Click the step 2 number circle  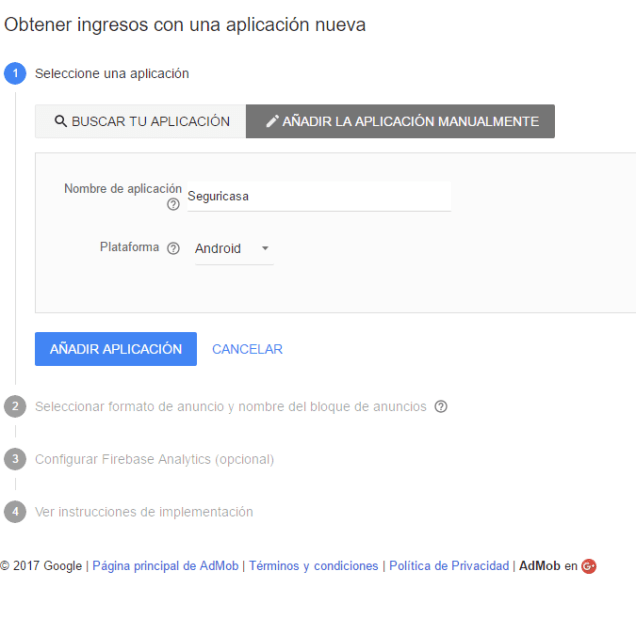tap(15, 407)
